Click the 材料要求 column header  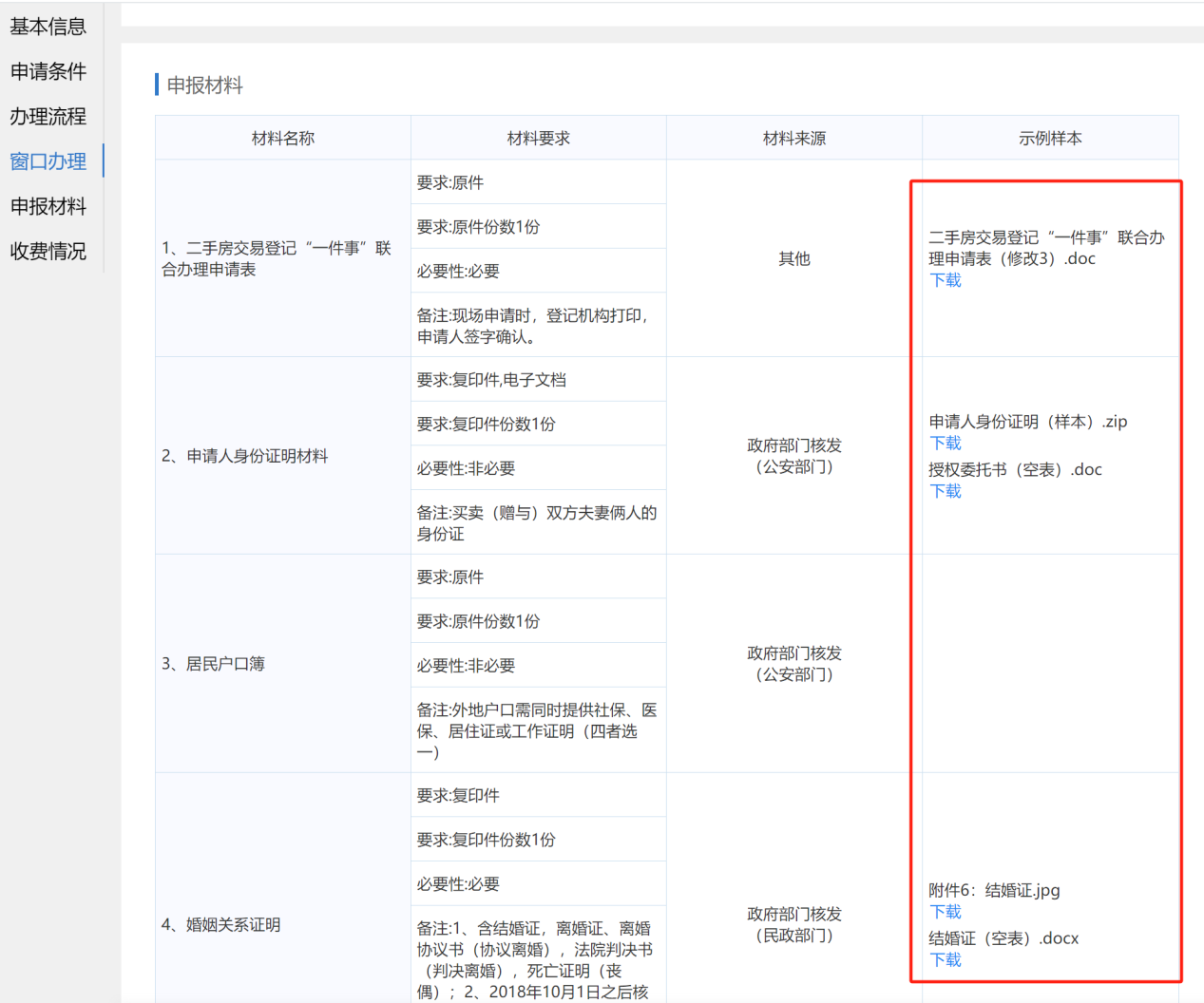tap(539, 139)
